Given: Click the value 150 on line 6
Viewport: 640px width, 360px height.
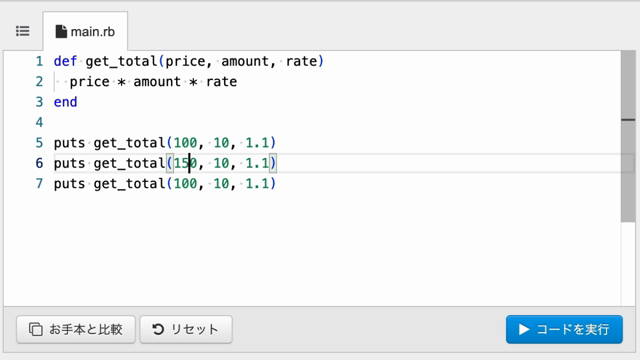Looking at the screenshot, I should click(185, 163).
